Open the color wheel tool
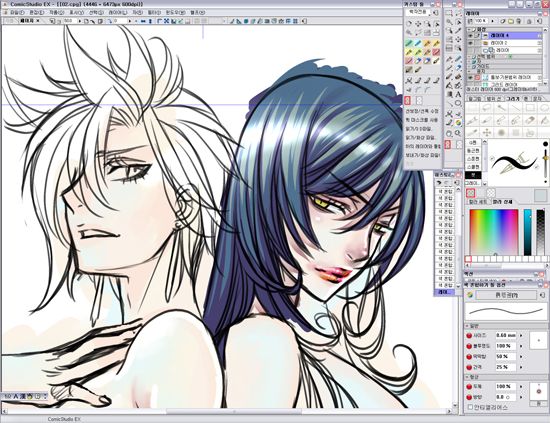 pyautogui.click(x=458, y=123)
